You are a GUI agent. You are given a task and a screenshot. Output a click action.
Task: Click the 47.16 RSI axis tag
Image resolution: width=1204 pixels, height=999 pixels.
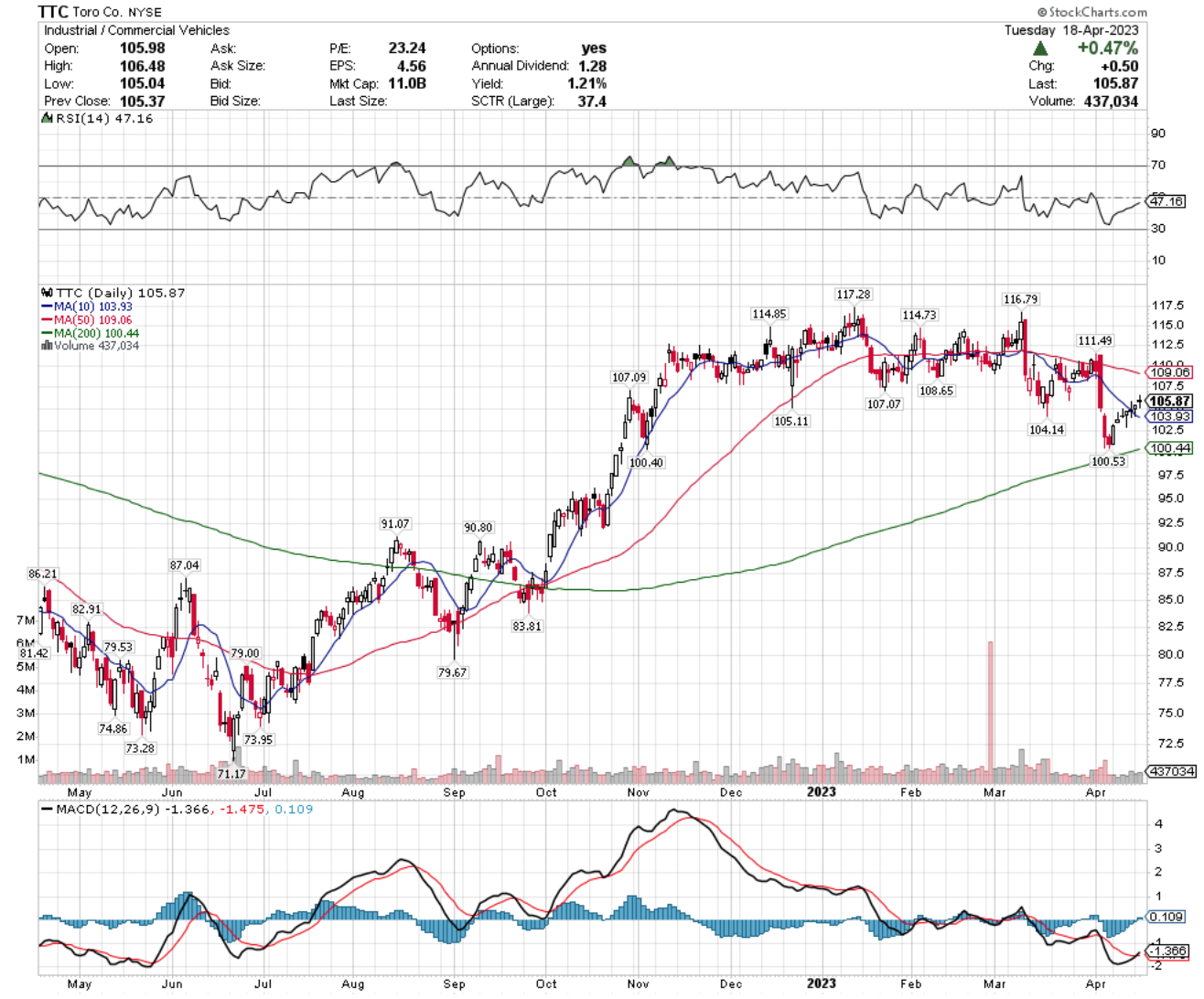(1166, 201)
